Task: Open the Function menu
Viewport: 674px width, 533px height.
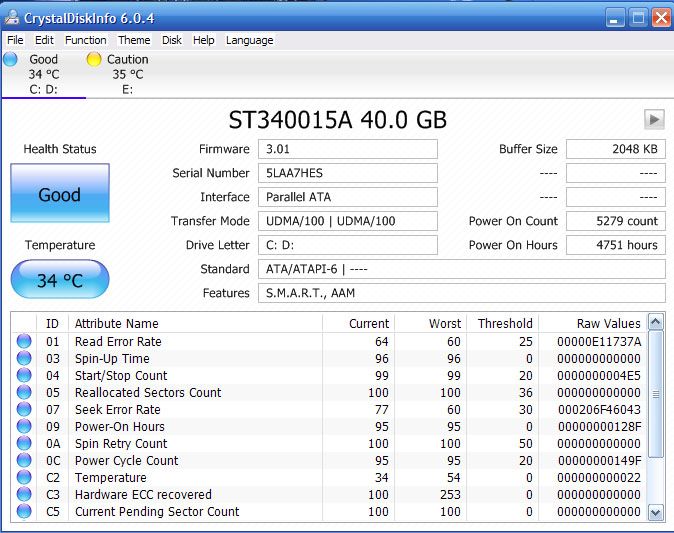Action: (x=86, y=40)
